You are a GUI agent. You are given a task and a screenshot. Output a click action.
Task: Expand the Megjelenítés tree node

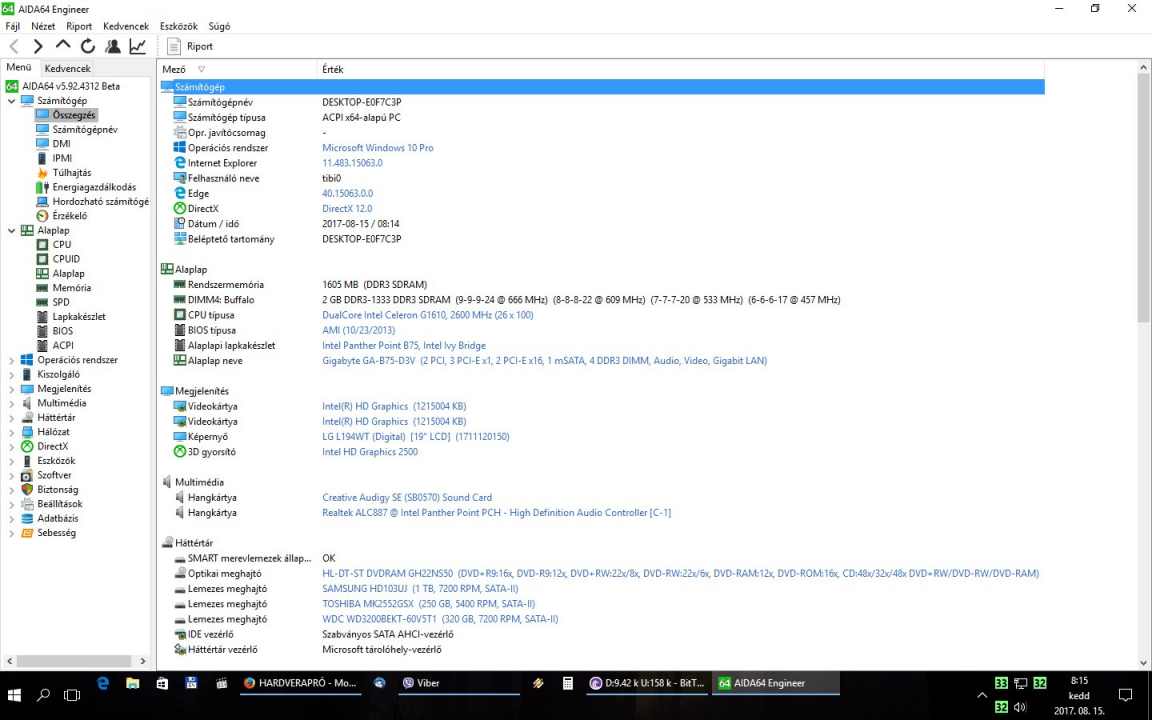12,389
